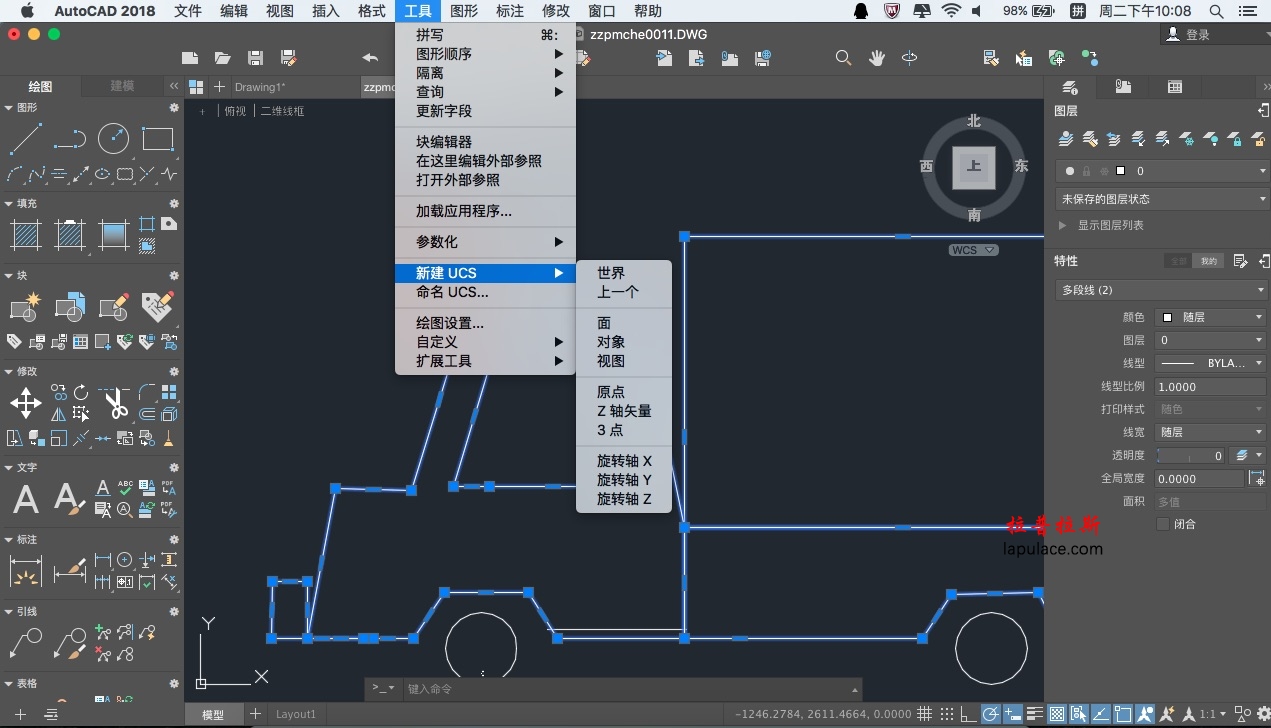Screen dimensions: 1271x728
Task: Toggle grid display in status bar
Action: point(925,714)
